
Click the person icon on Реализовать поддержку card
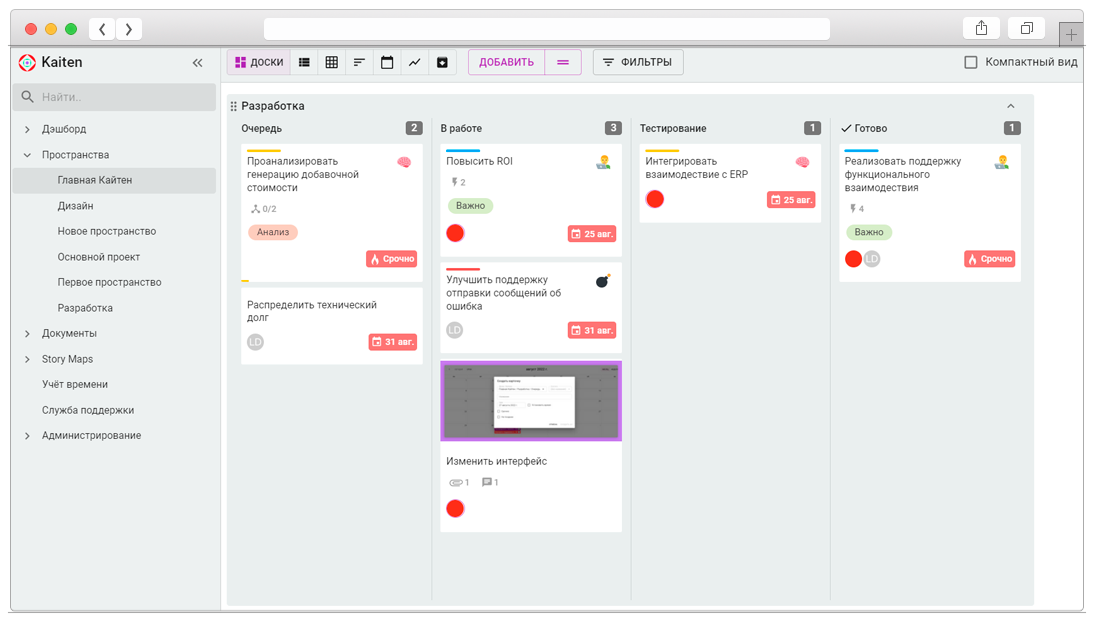(1002, 162)
